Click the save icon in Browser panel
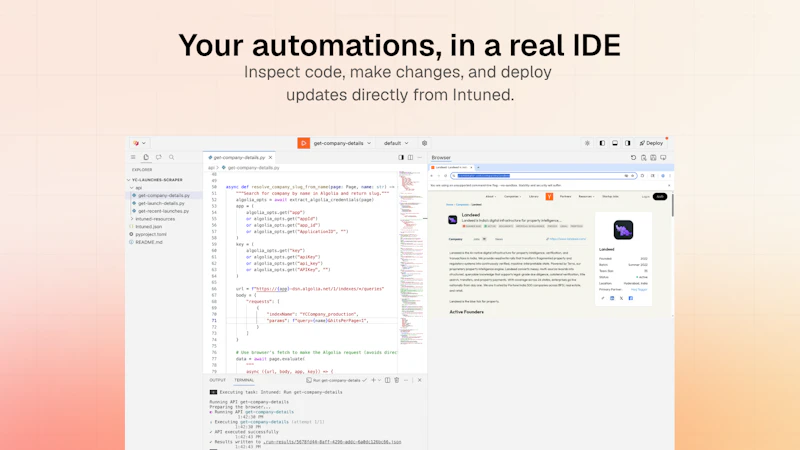Image resolution: width=800 pixels, height=450 pixels. click(654, 158)
